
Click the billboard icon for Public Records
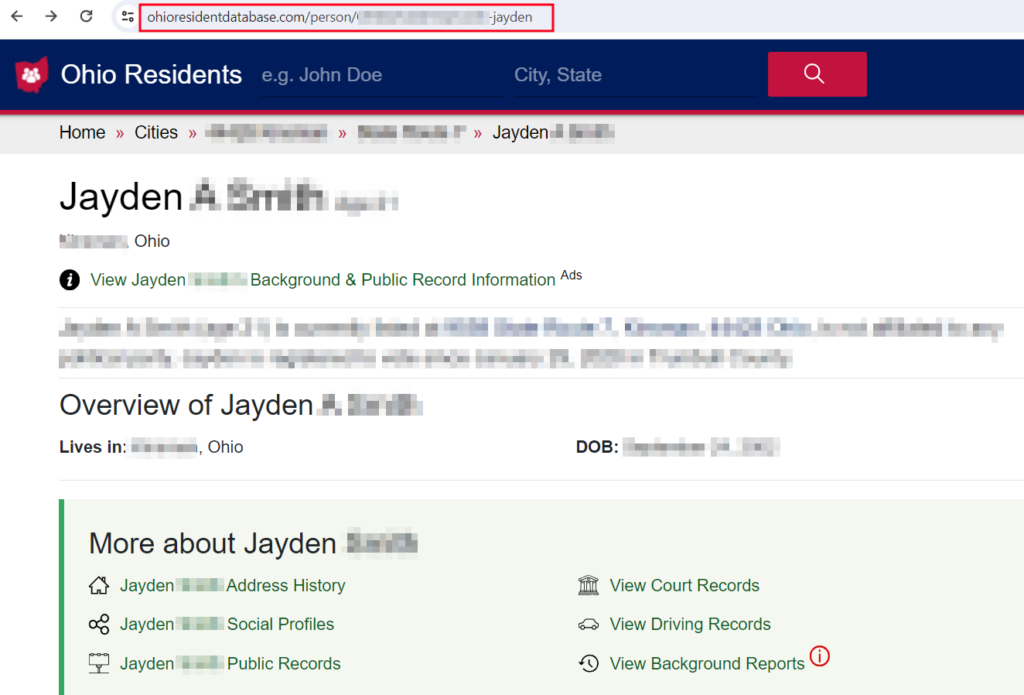pos(99,664)
